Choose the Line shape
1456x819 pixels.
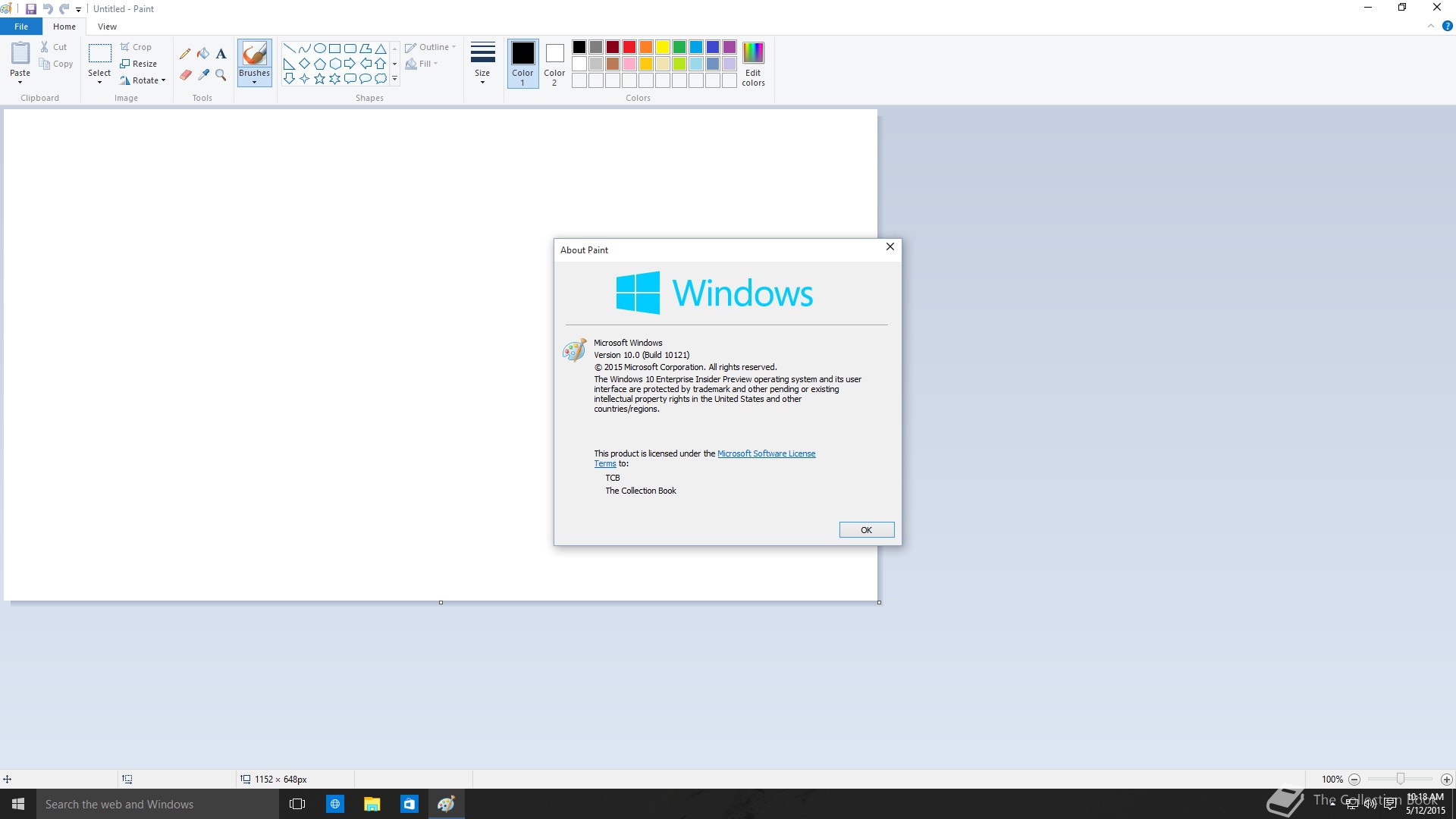pos(289,49)
